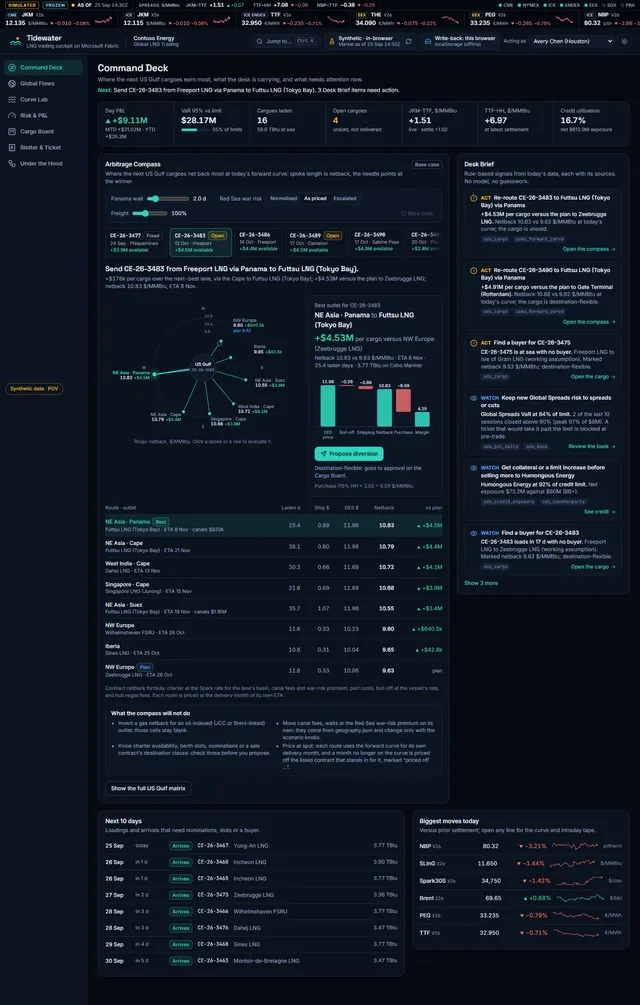Select the Blotter & Ticket icon

click(x=12, y=147)
